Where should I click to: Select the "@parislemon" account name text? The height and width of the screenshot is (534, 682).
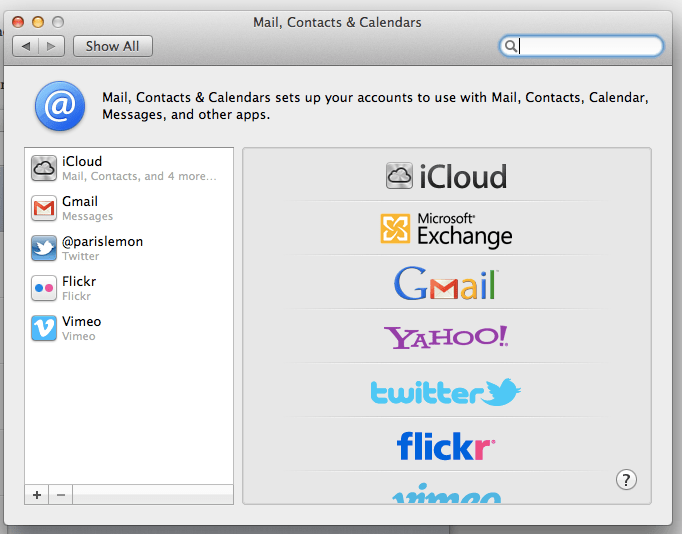(103, 241)
